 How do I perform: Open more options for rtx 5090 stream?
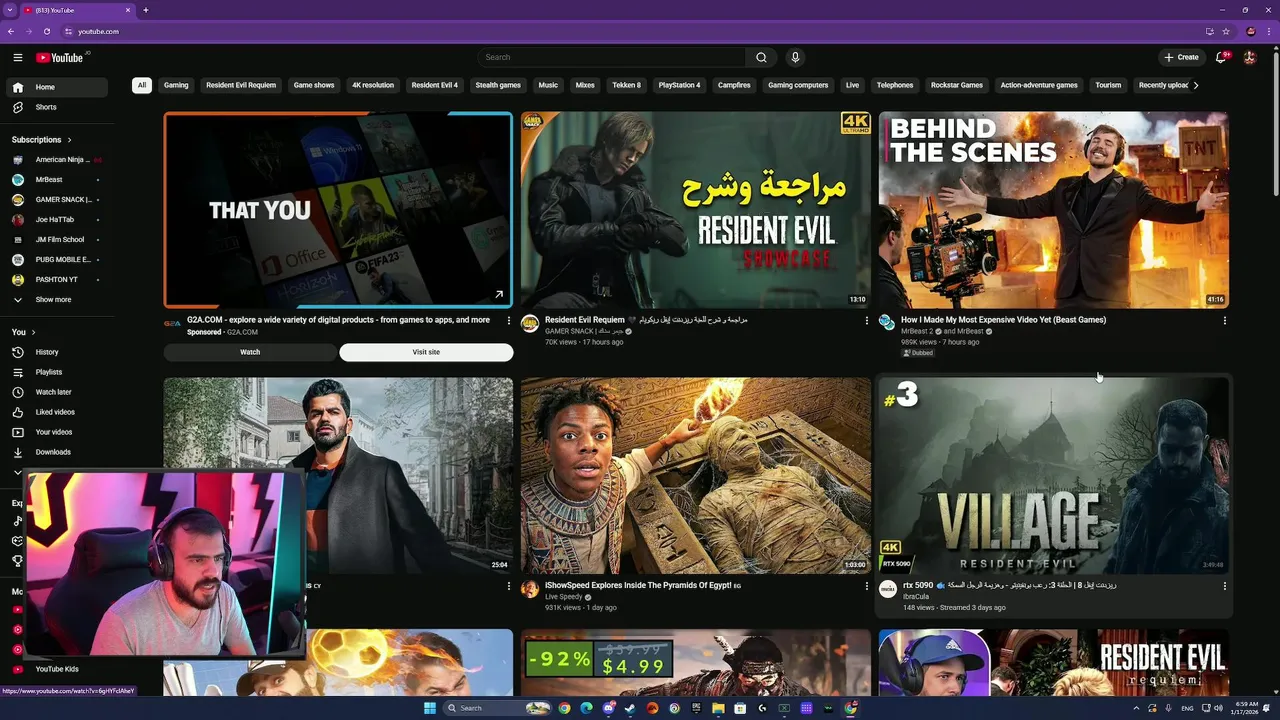1225,586
